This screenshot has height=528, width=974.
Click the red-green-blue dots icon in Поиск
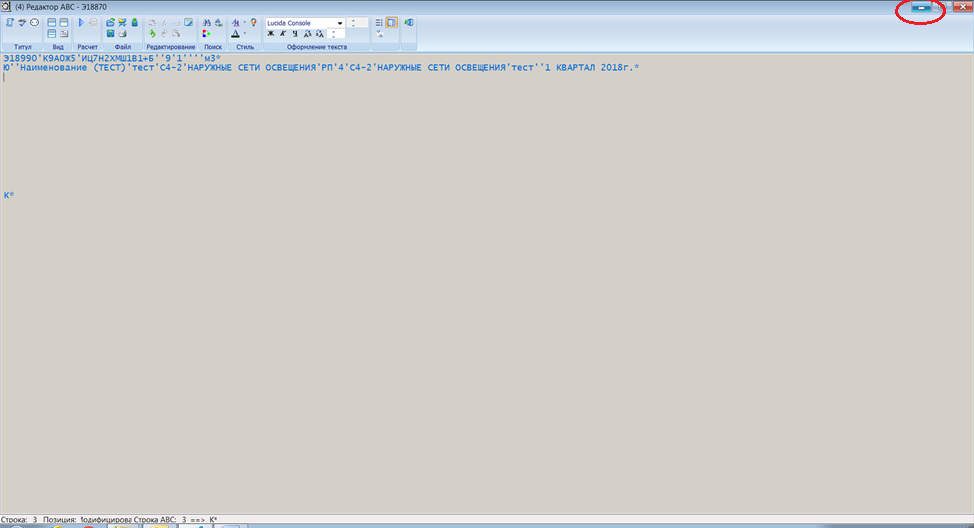click(206, 34)
